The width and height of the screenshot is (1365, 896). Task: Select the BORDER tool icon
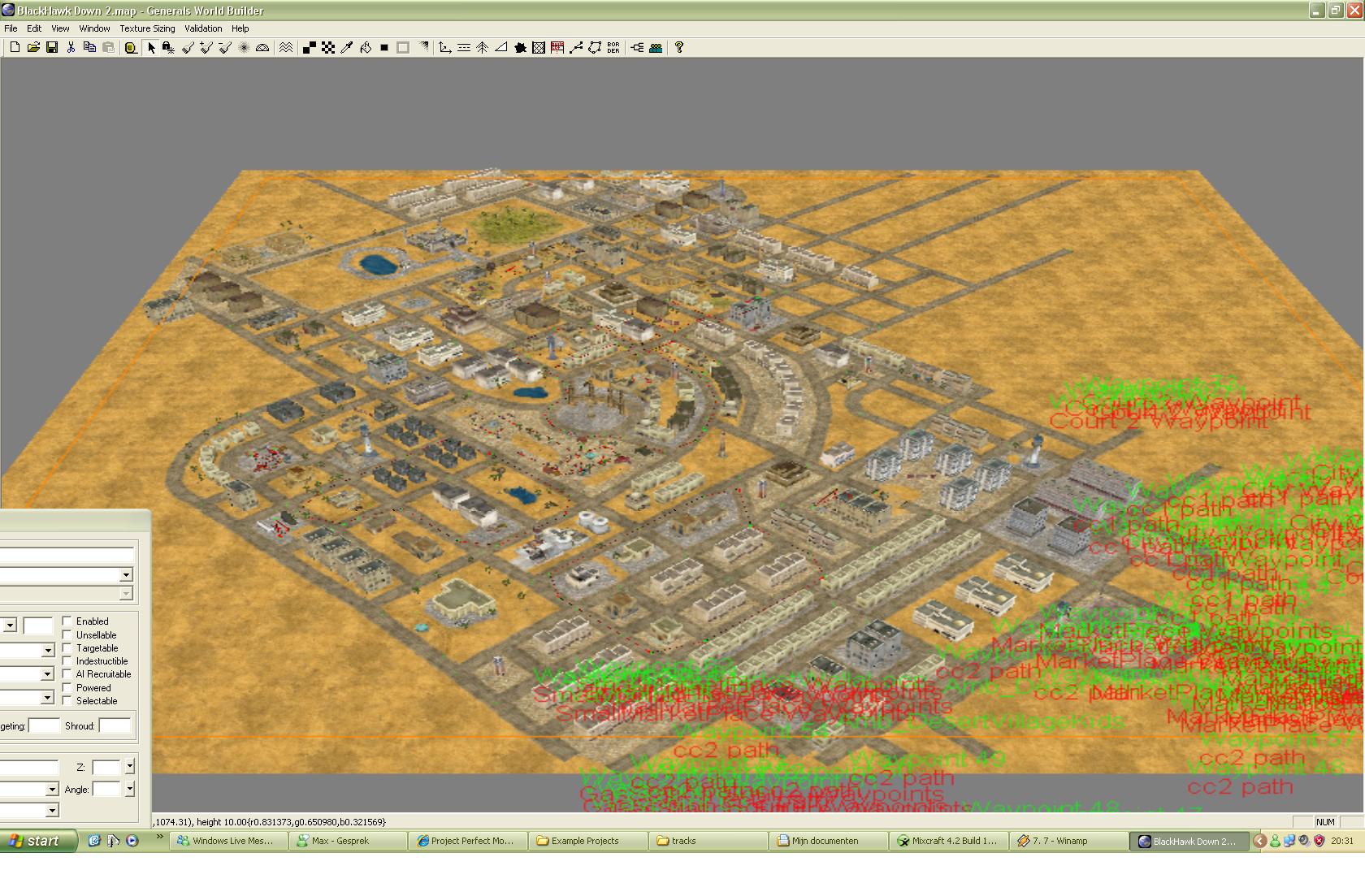coord(613,48)
